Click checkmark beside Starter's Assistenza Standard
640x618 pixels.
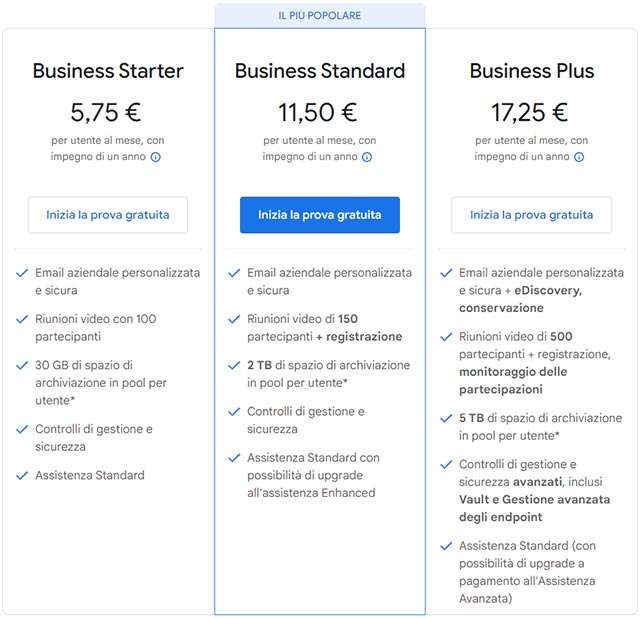click(23, 475)
